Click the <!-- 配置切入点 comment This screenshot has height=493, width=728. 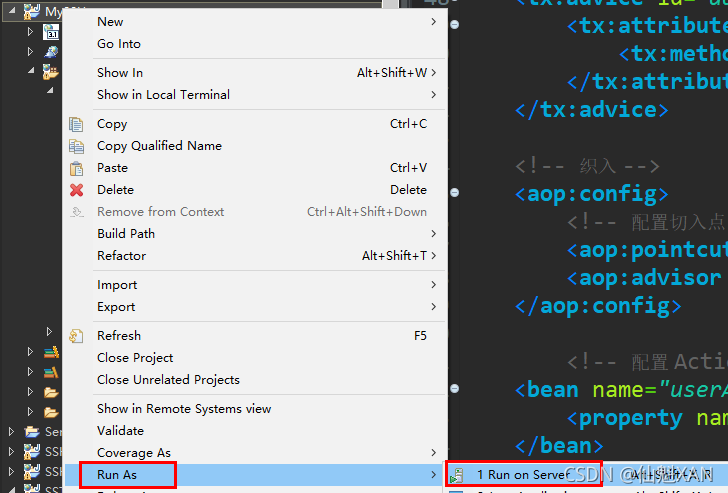coord(646,222)
